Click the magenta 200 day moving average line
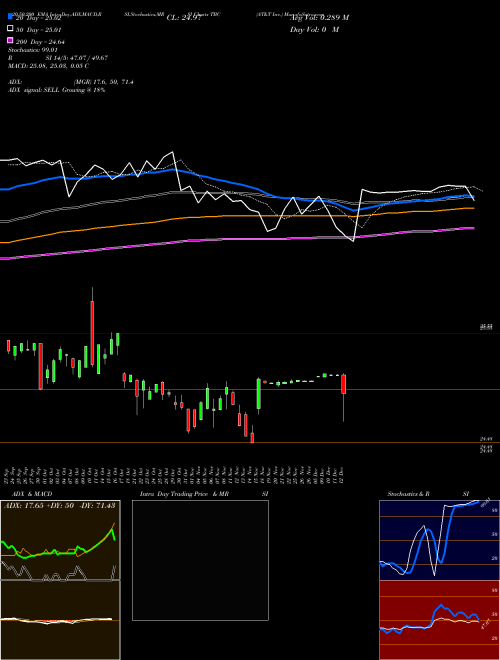500x660 pixels. pos(236,239)
